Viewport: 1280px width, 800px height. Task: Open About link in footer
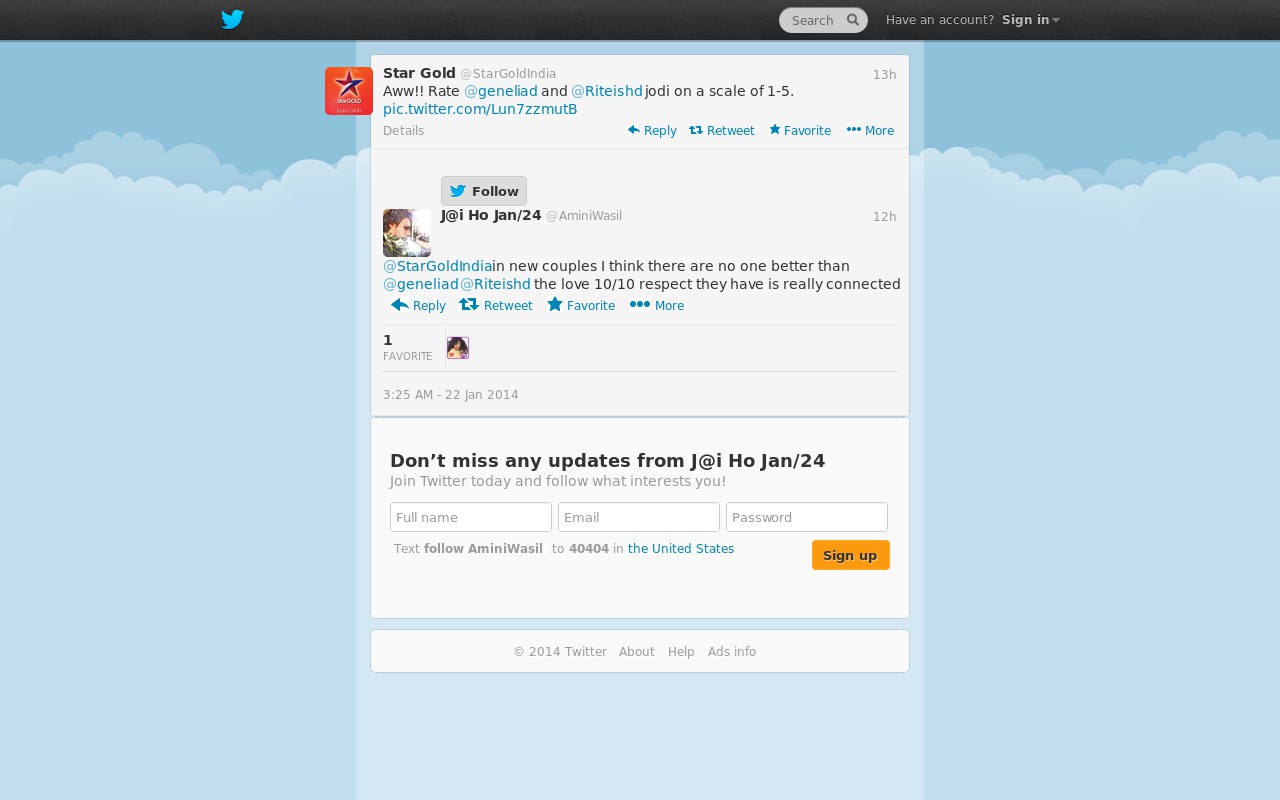637,652
